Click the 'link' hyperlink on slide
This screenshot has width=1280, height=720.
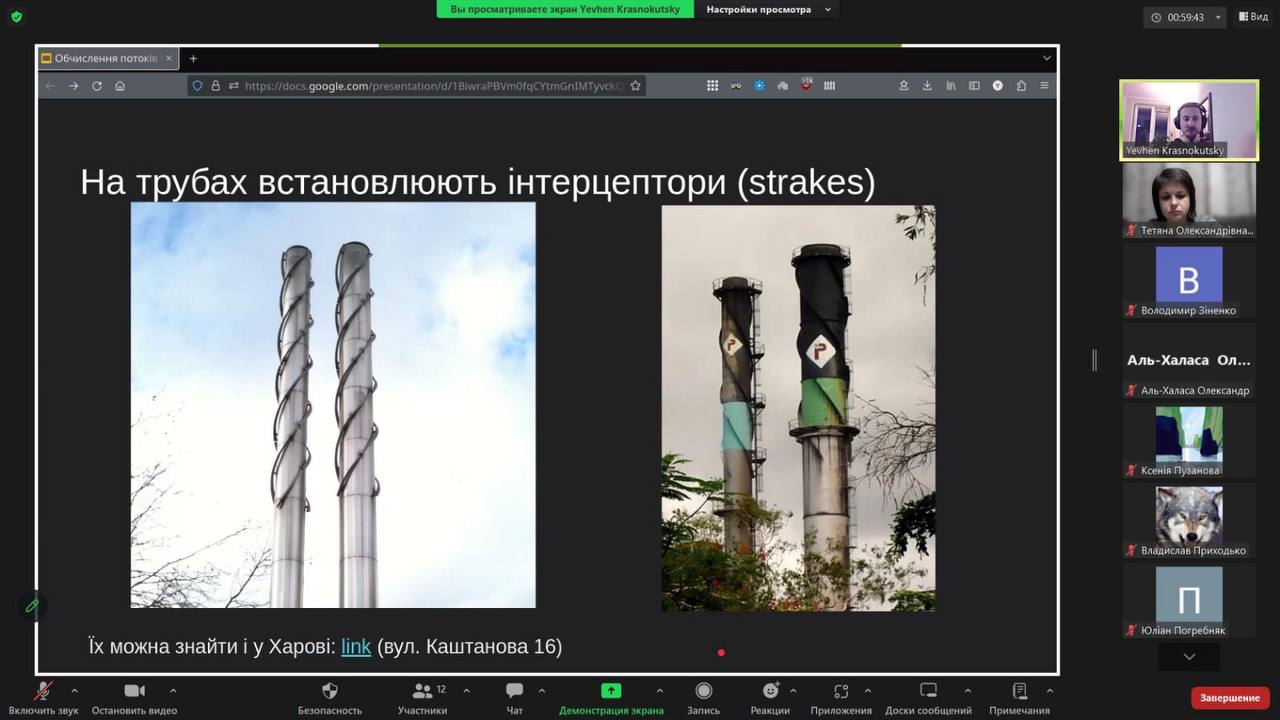pos(356,646)
